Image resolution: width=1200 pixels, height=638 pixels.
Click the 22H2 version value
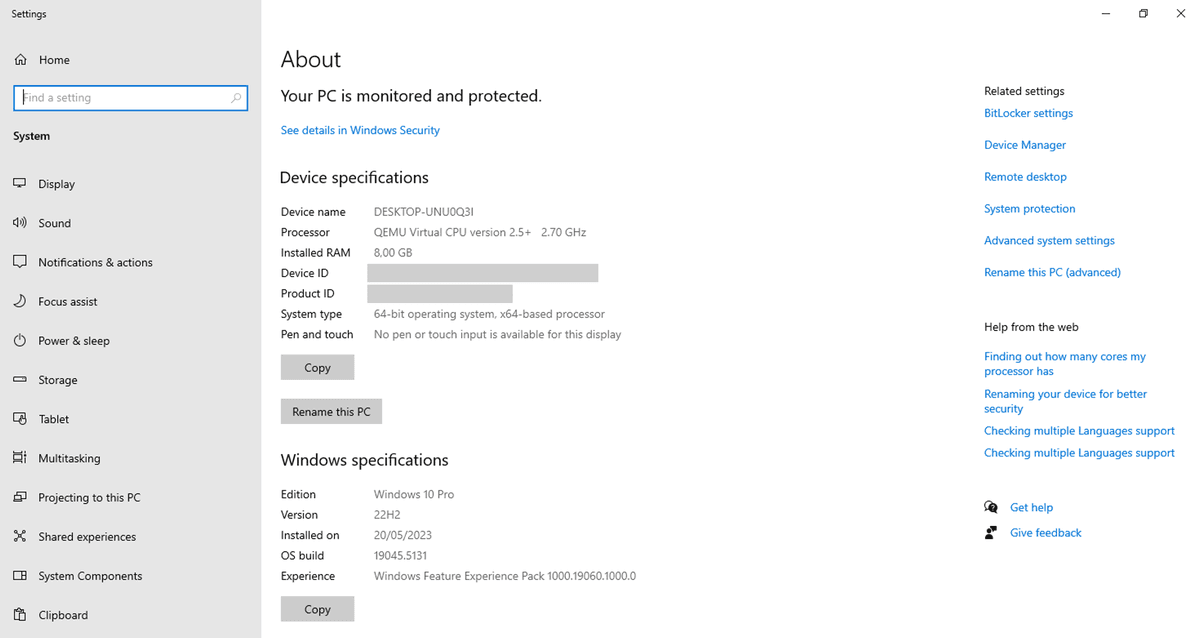point(388,515)
